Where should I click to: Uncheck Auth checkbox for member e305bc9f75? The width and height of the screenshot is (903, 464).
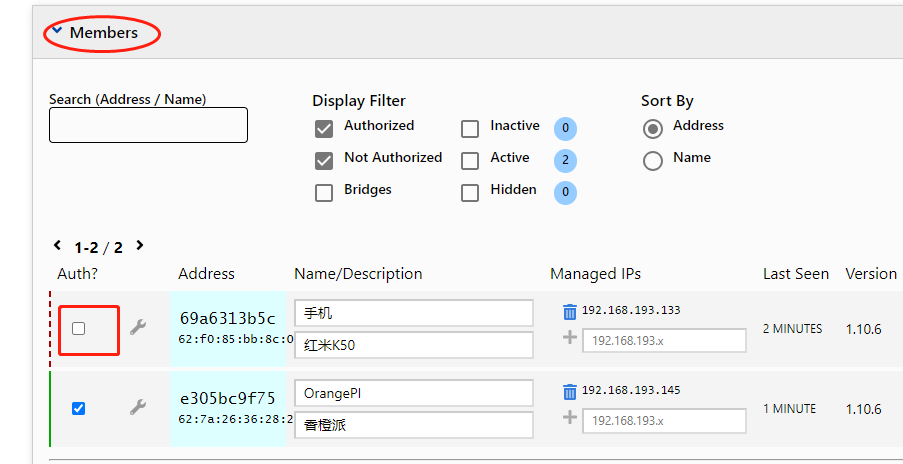79,408
